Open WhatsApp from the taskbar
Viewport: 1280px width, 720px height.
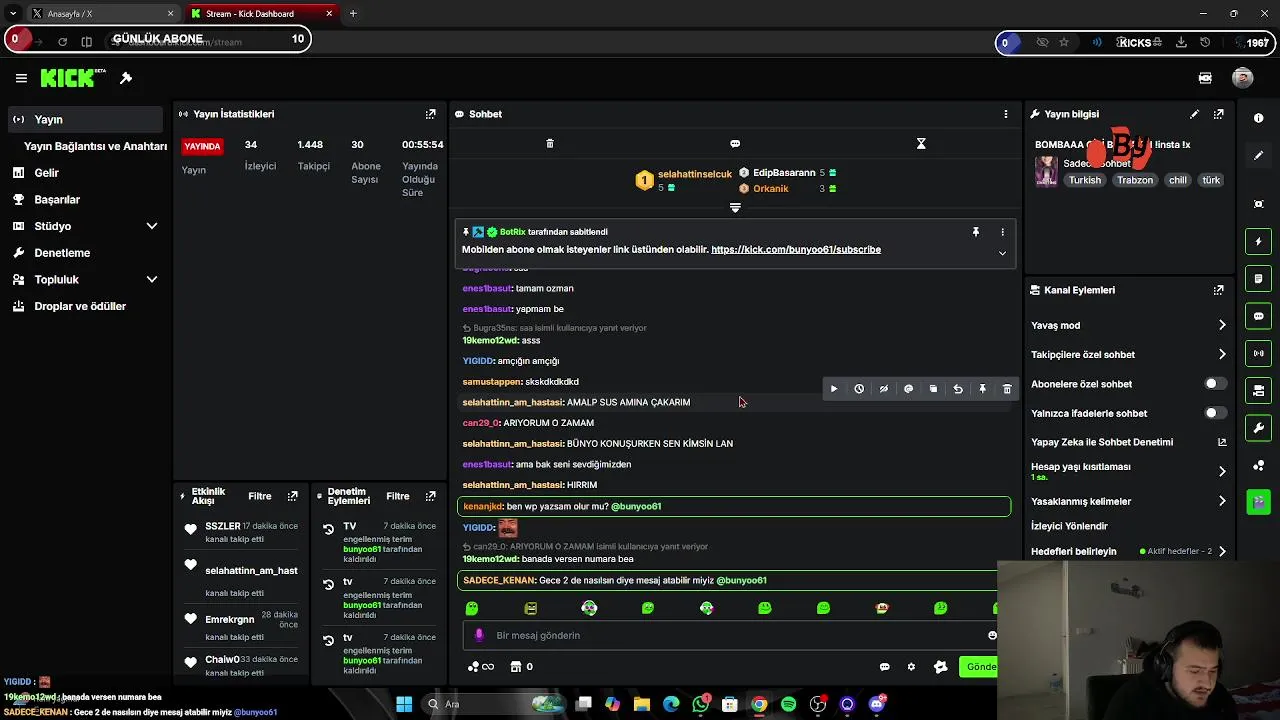coord(701,704)
